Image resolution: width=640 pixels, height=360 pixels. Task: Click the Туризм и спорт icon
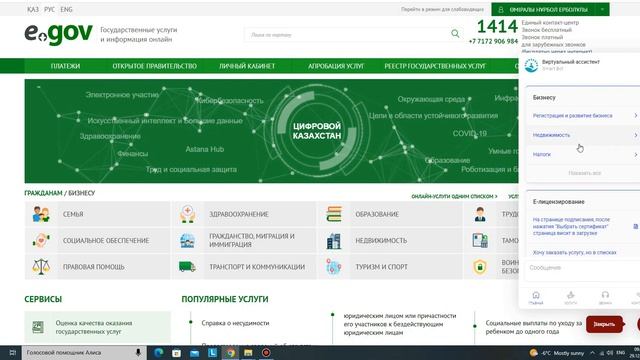pos(333,267)
